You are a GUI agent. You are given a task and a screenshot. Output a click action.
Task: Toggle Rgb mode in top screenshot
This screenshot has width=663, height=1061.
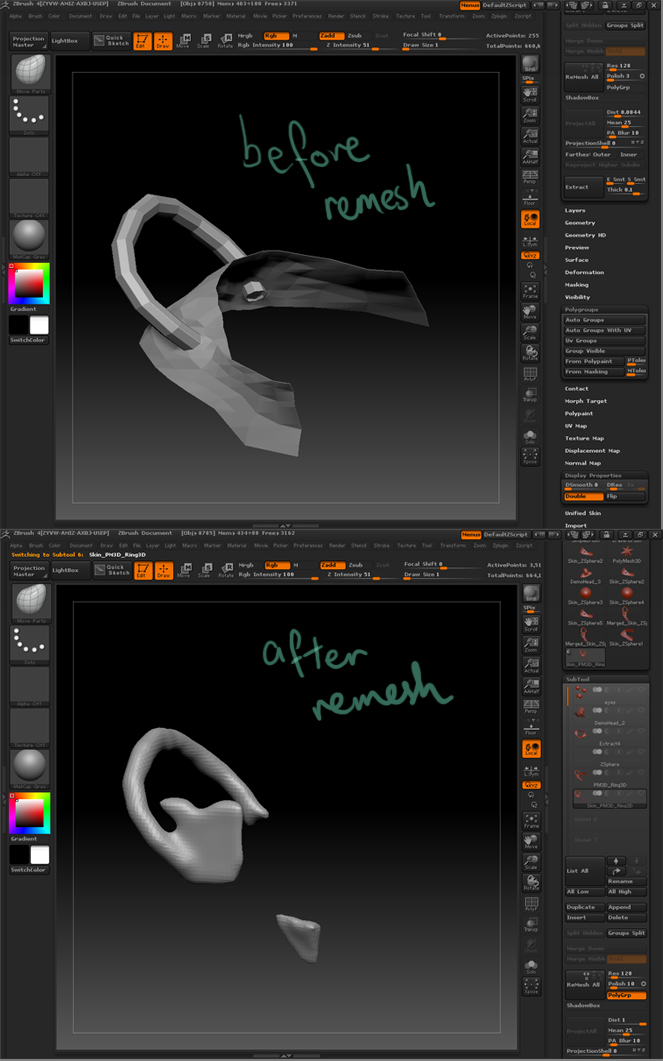coord(277,36)
